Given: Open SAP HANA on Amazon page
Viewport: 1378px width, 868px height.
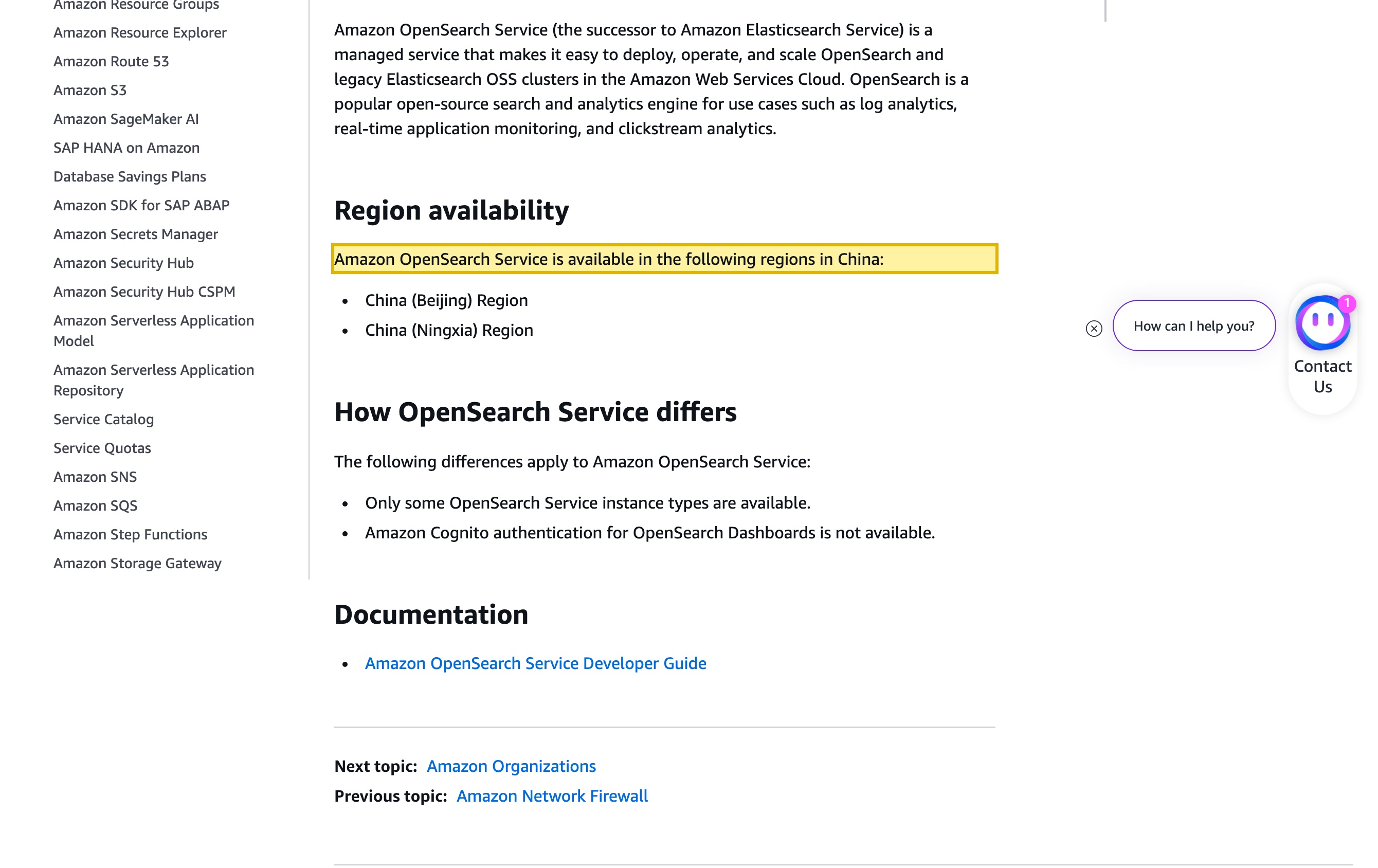Looking at the screenshot, I should tap(126, 148).
